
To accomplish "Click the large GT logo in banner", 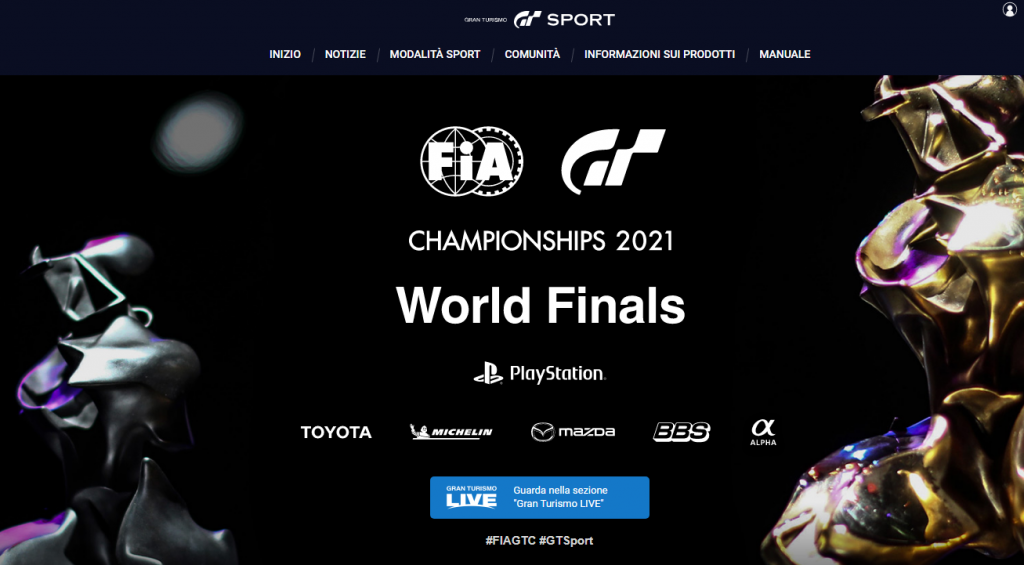I will [613, 161].
